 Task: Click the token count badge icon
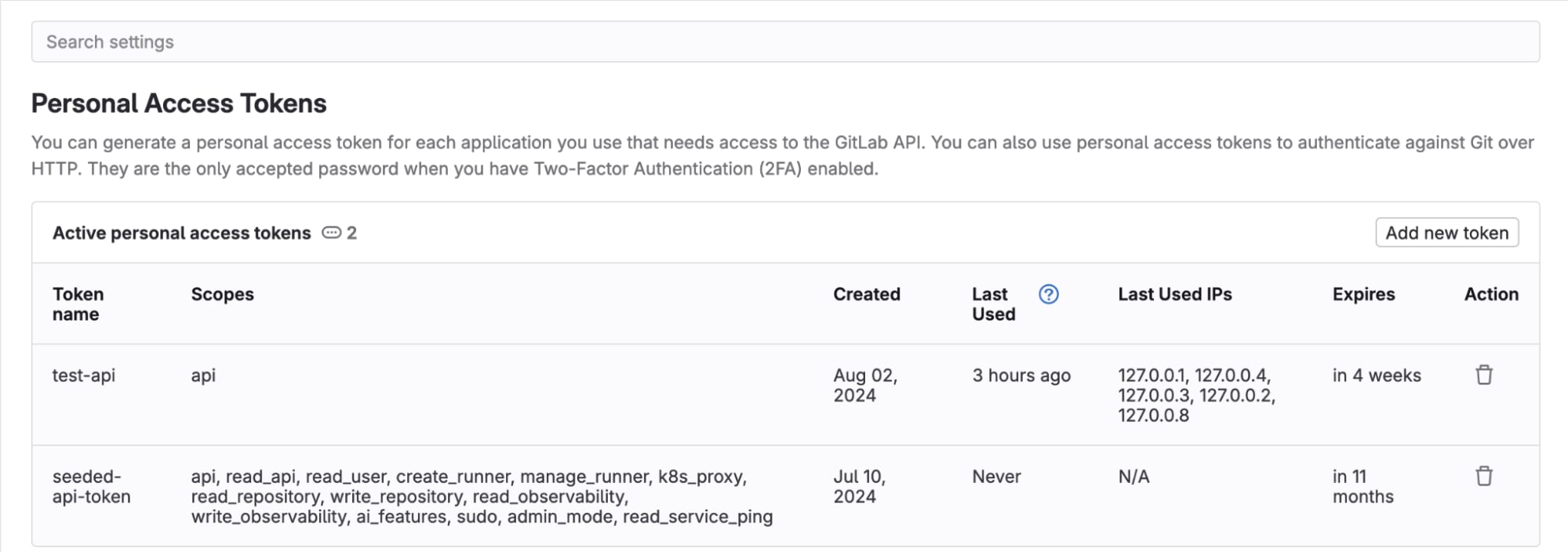coord(332,233)
